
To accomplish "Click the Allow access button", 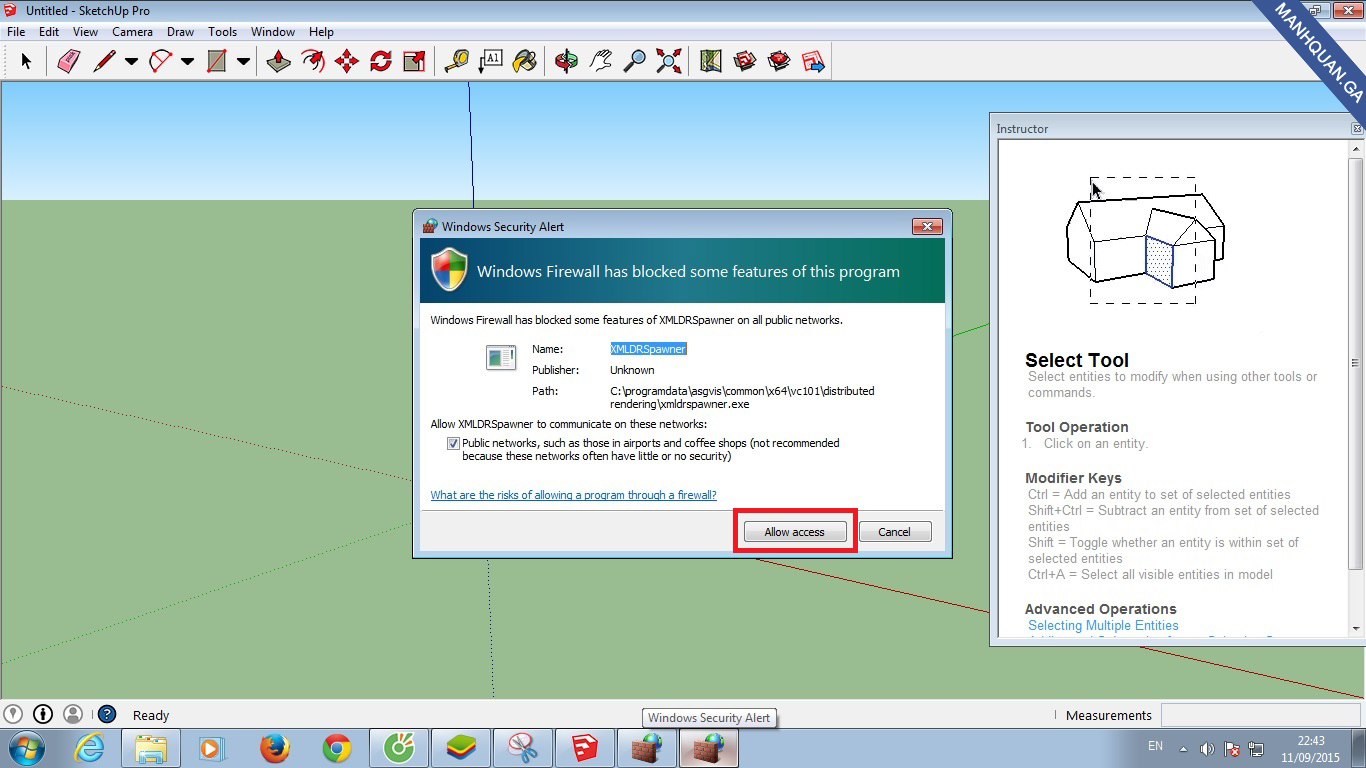I will tap(795, 532).
